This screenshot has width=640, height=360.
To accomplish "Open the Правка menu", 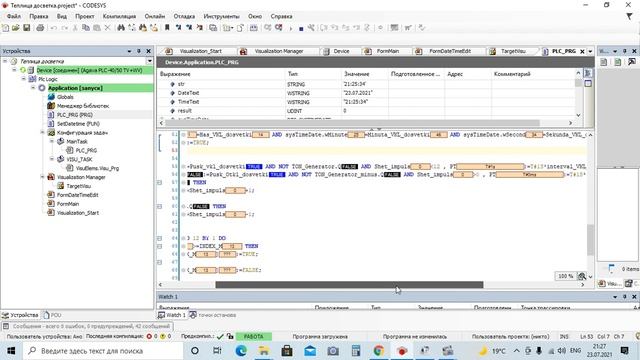I will pyautogui.click(x=39, y=16).
